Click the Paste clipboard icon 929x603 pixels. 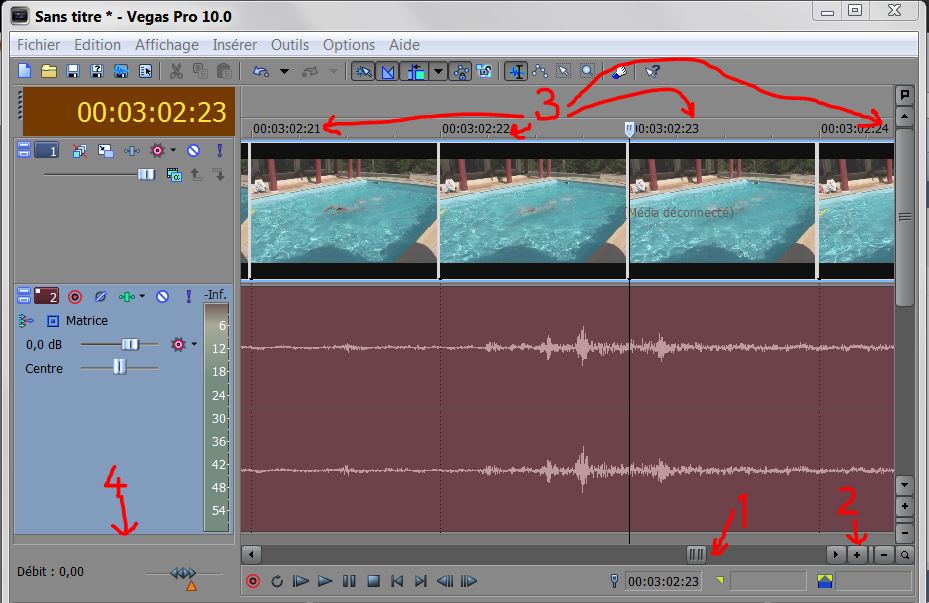tap(224, 72)
